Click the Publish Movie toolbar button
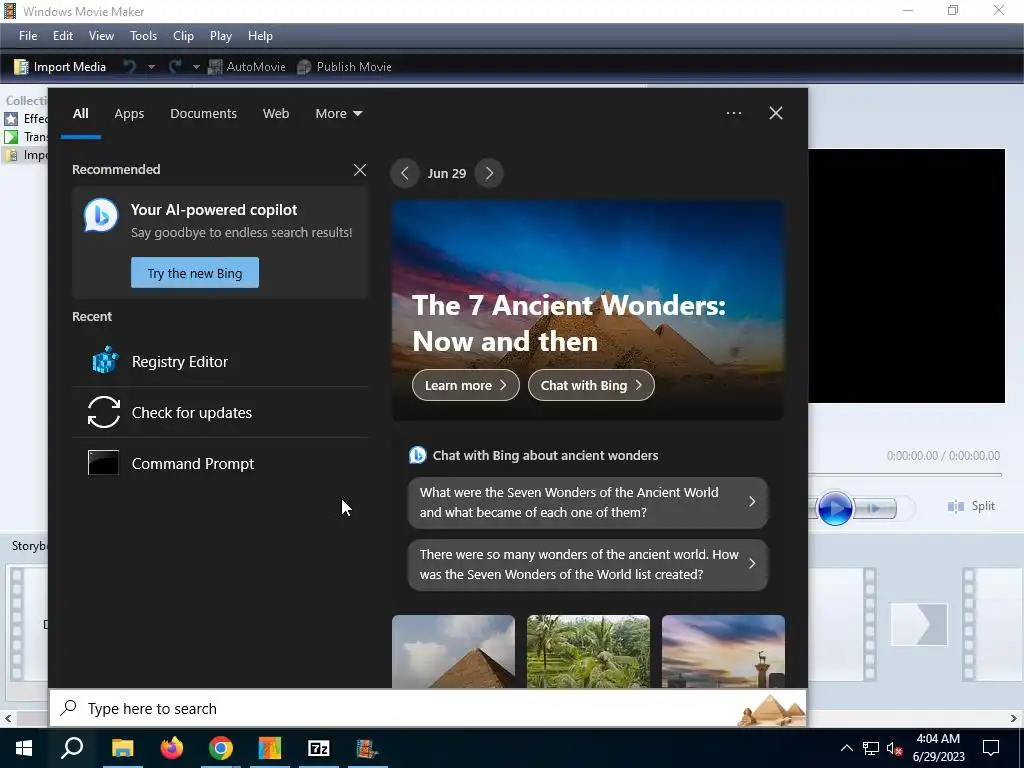 pos(344,67)
